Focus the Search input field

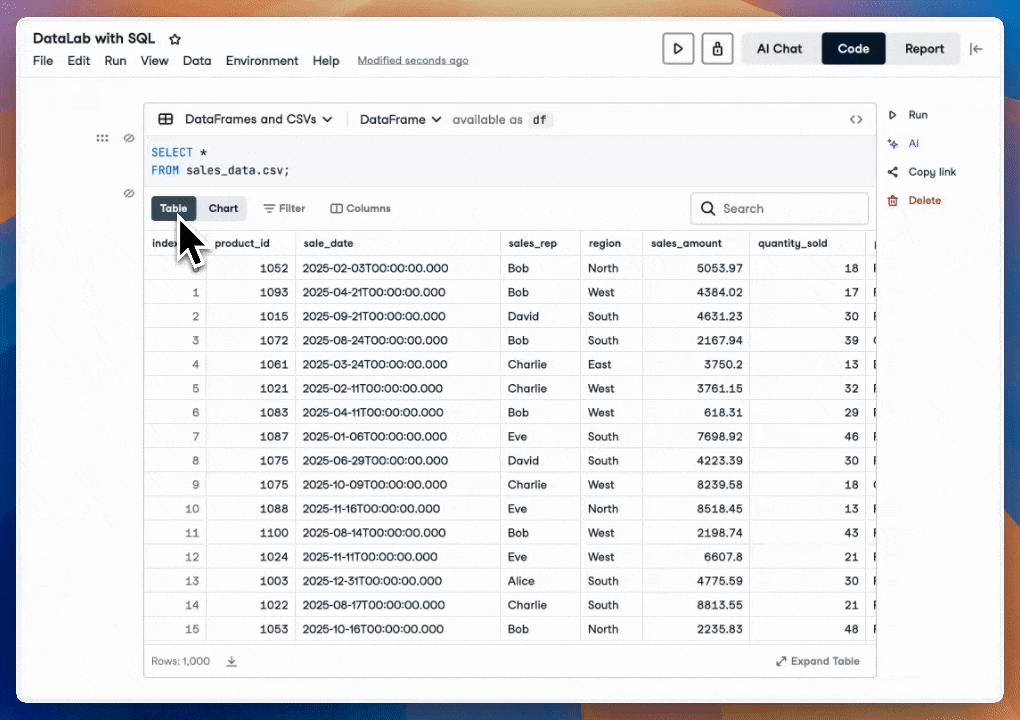(779, 208)
